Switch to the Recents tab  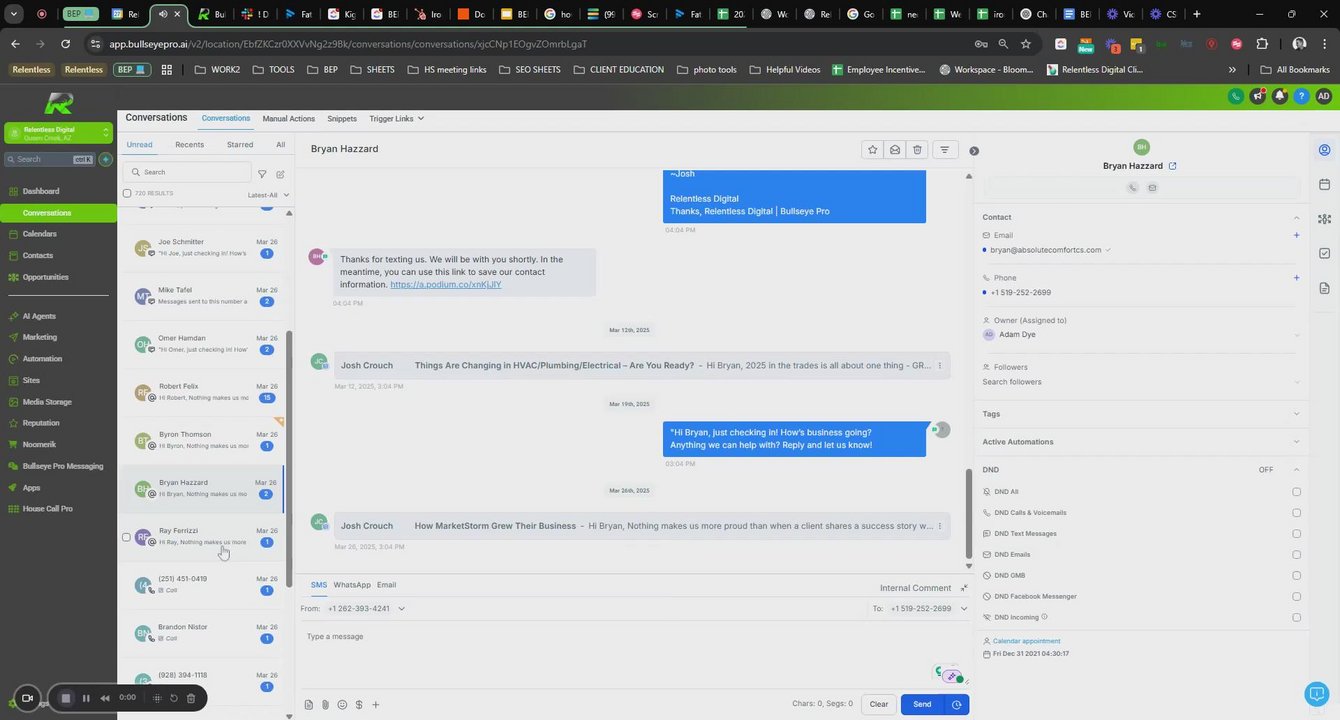pos(189,145)
